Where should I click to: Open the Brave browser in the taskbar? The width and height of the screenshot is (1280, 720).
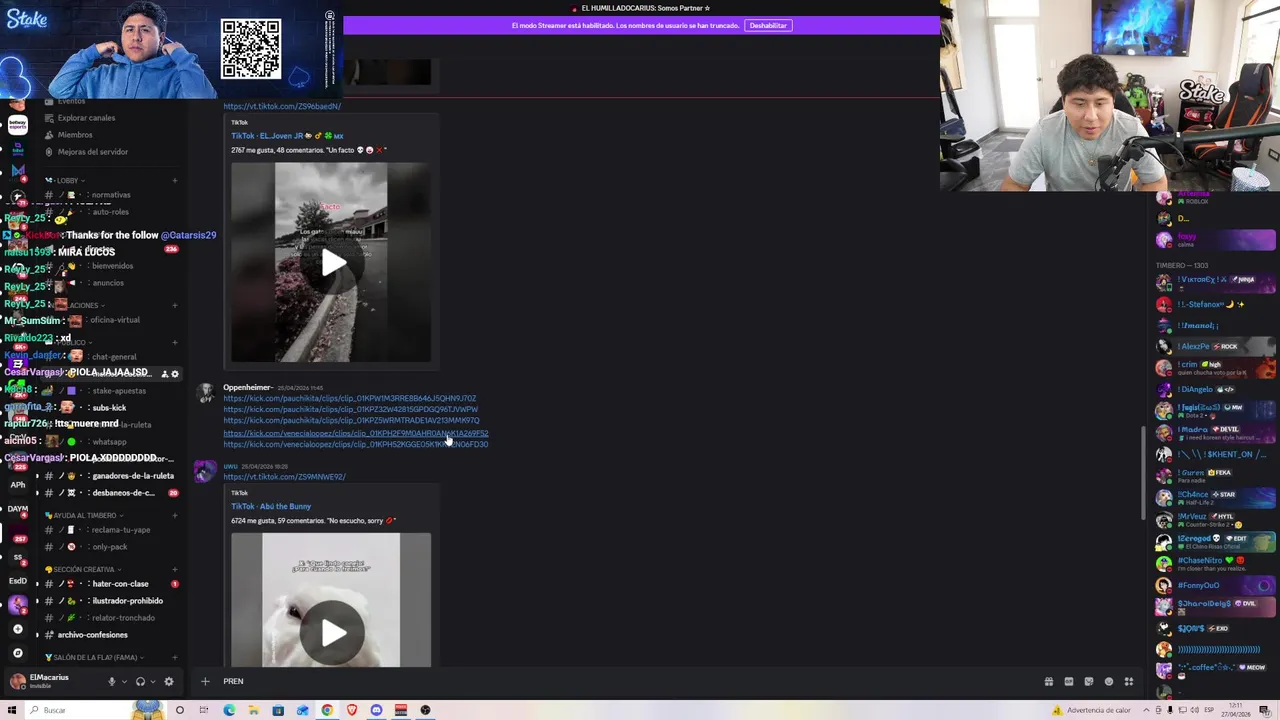352,710
